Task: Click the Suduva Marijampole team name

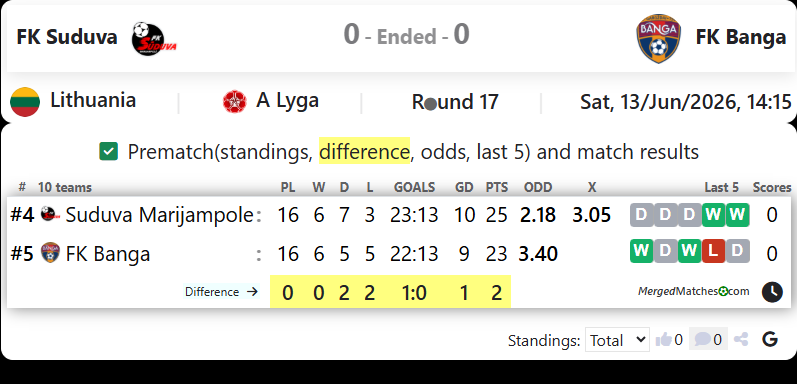Action: click(x=159, y=215)
